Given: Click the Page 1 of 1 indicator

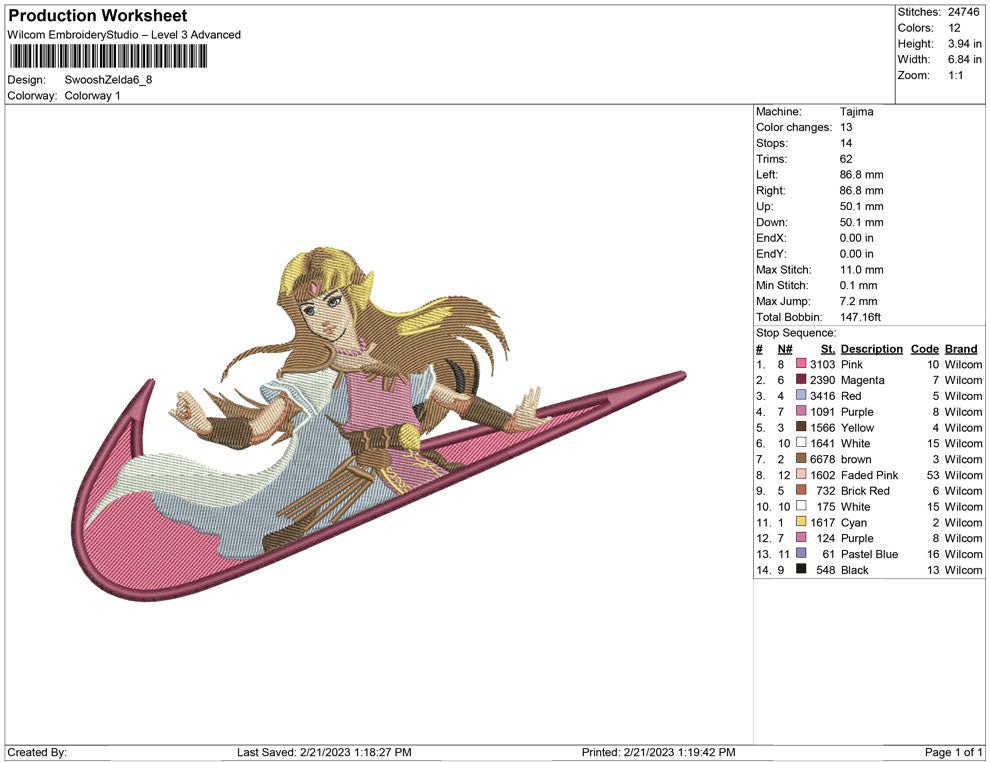Looking at the screenshot, I should click(x=953, y=752).
